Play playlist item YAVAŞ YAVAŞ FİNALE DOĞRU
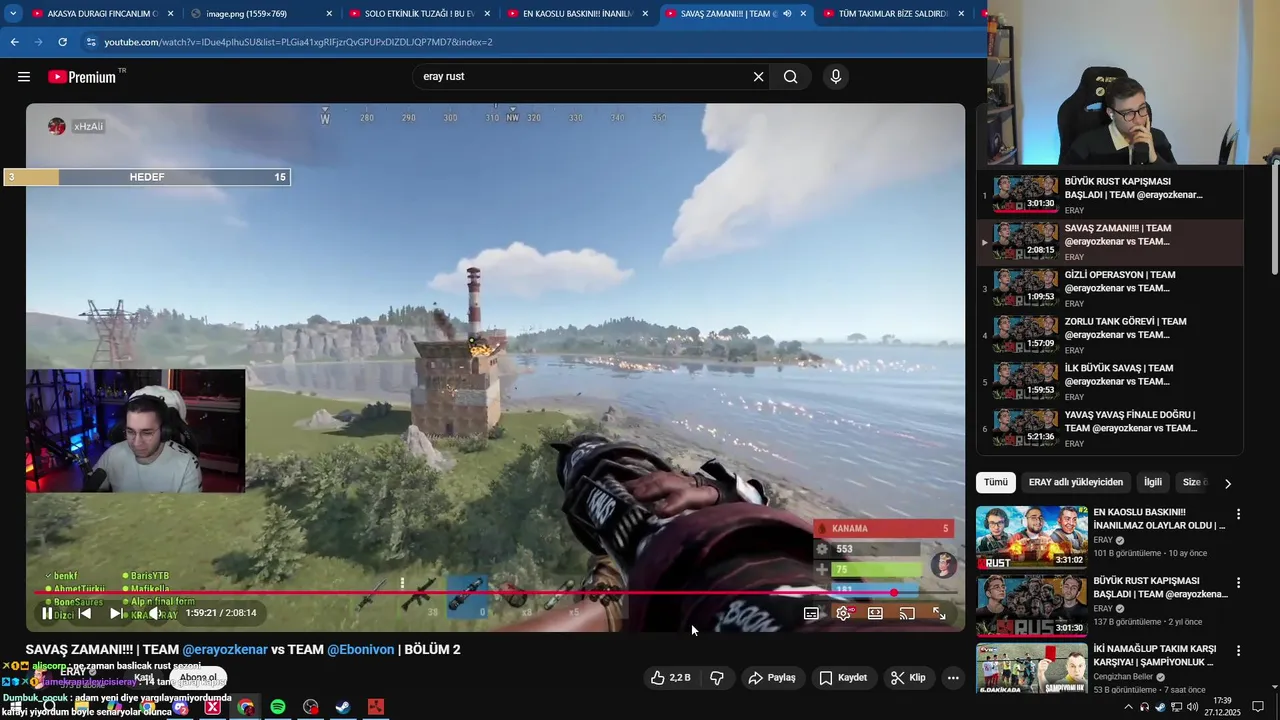 1110,428
